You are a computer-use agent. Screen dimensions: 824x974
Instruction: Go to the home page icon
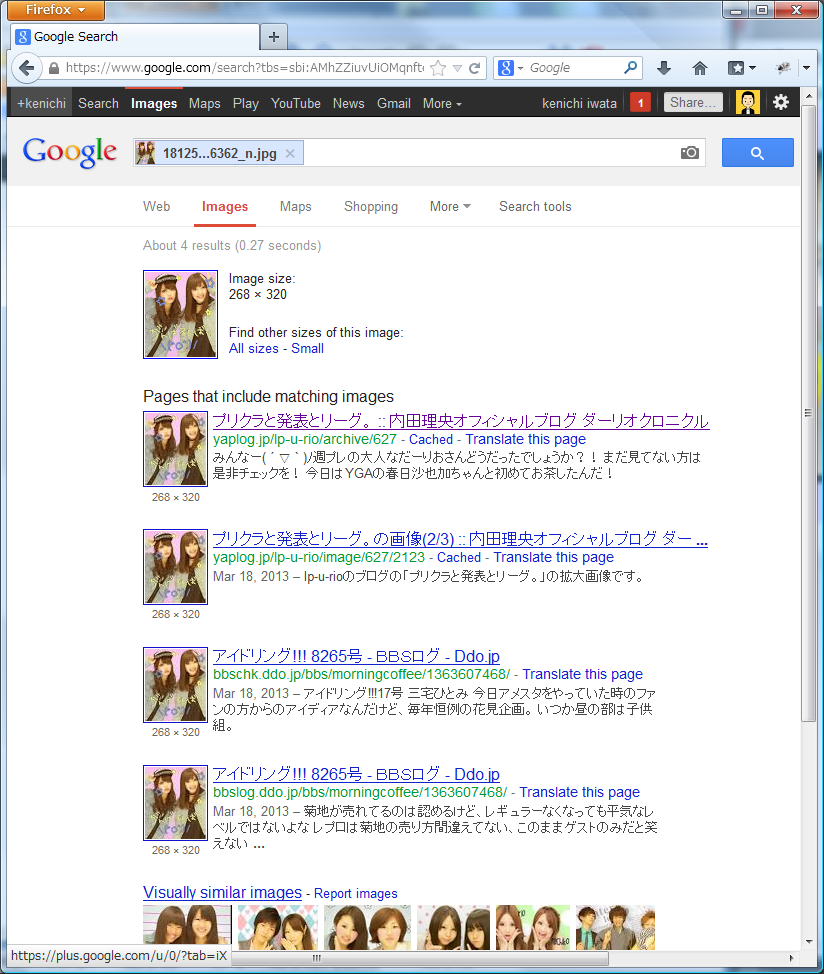click(x=700, y=68)
